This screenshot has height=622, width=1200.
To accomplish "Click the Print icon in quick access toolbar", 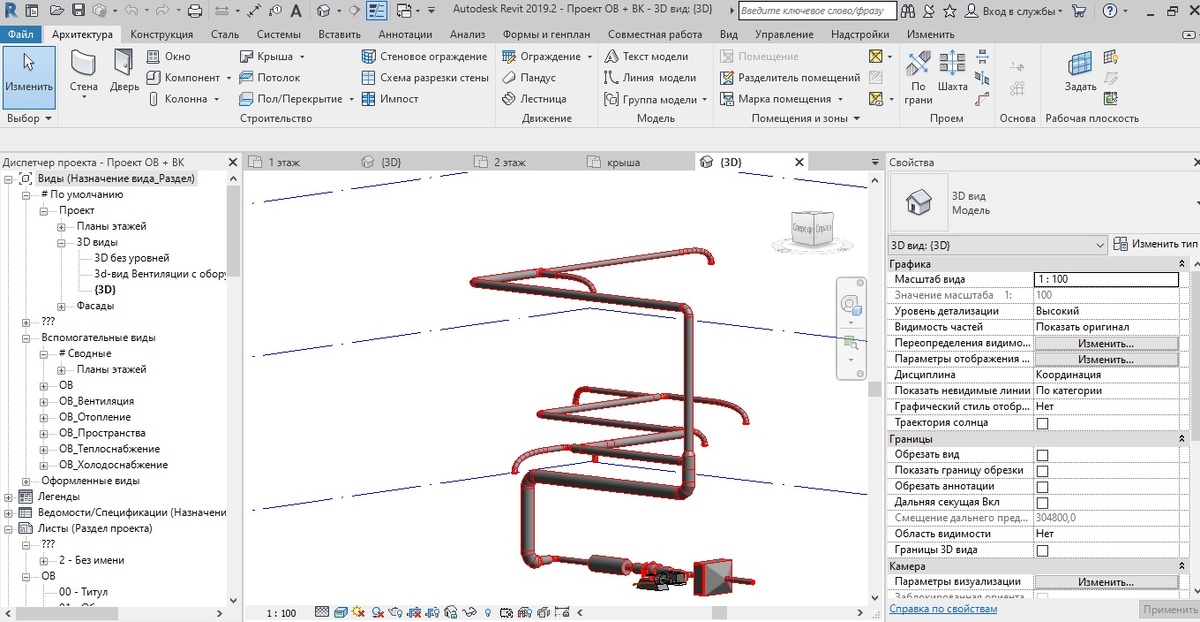I will 195,12.
